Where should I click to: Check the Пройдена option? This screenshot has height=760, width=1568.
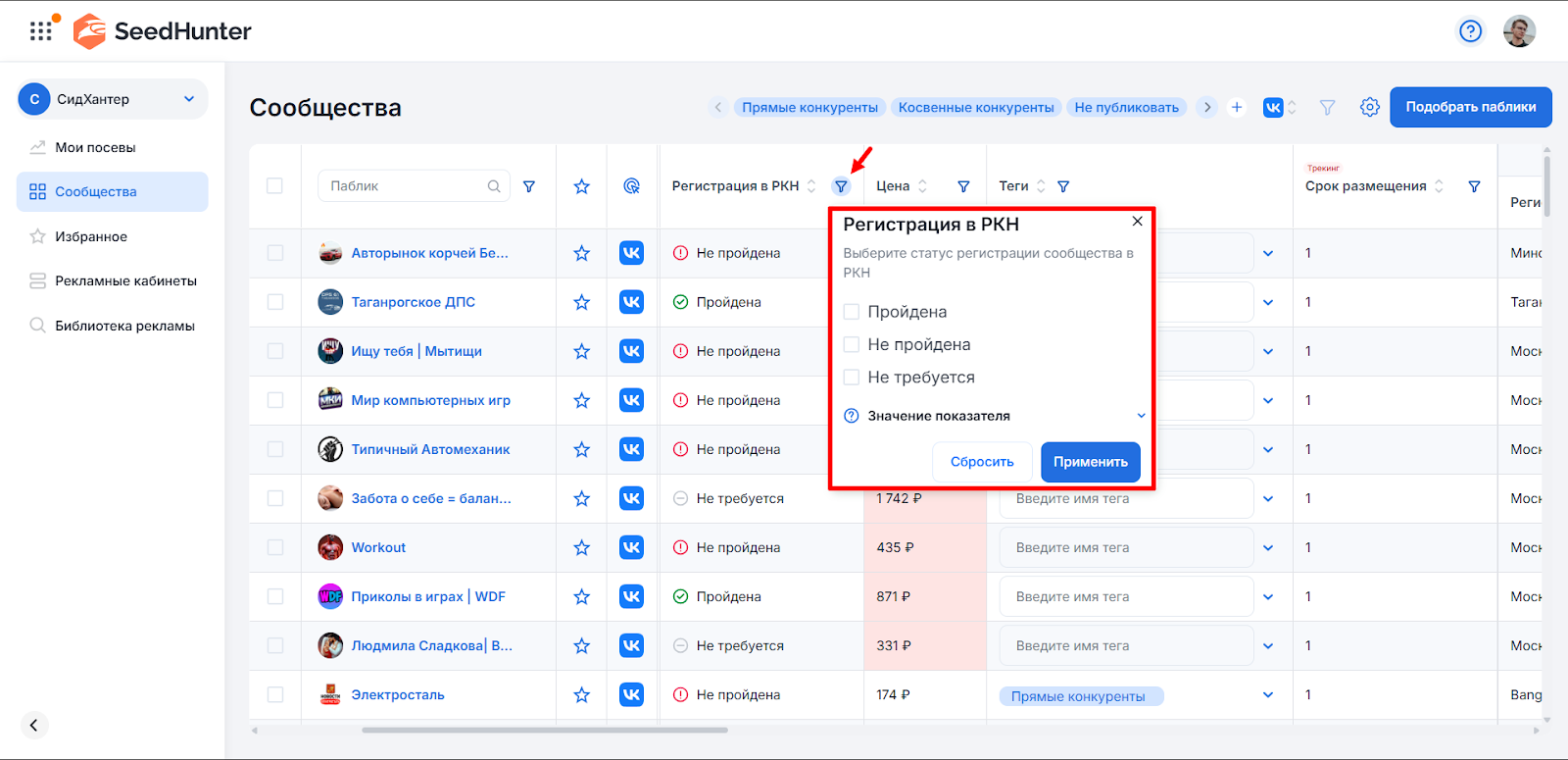tap(852, 312)
